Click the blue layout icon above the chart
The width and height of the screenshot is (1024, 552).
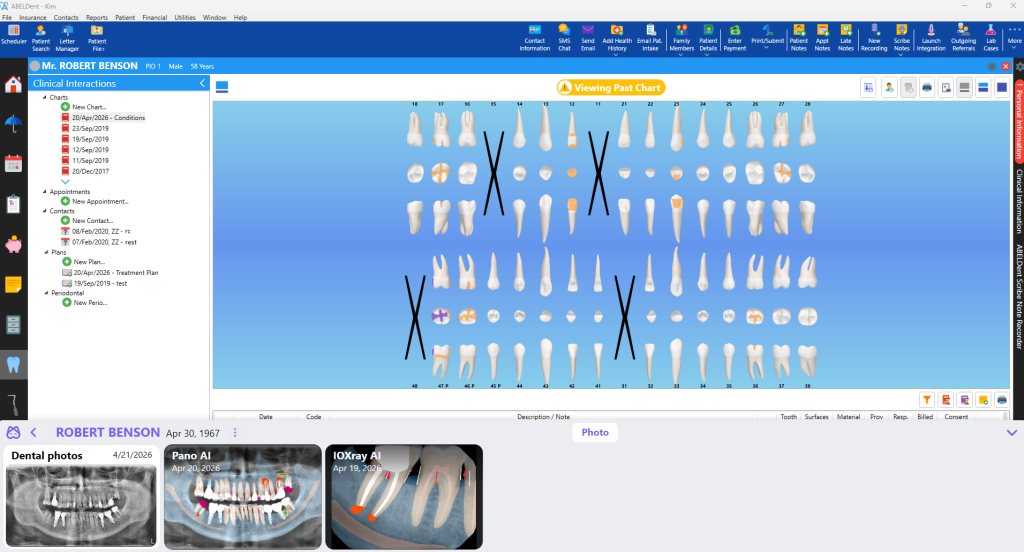tap(222, 87)
